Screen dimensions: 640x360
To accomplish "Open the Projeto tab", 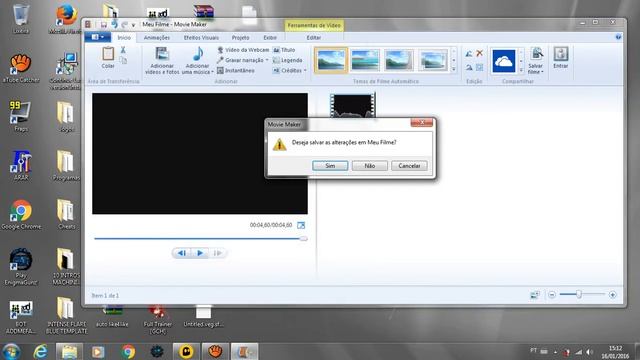I will (240, 38).
